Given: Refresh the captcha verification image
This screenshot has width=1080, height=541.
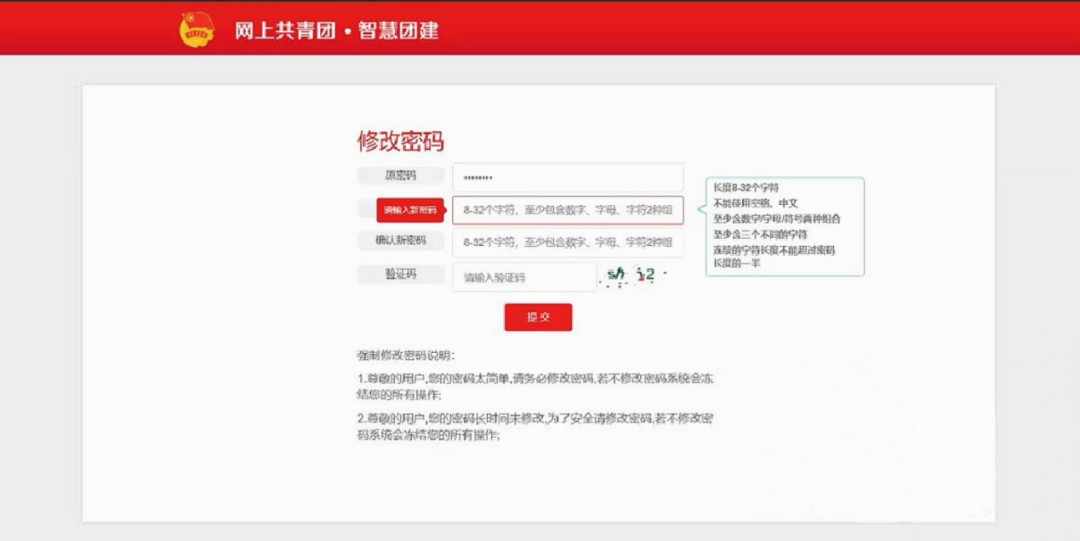Looking at the screenshot, I should click(632, 276).
